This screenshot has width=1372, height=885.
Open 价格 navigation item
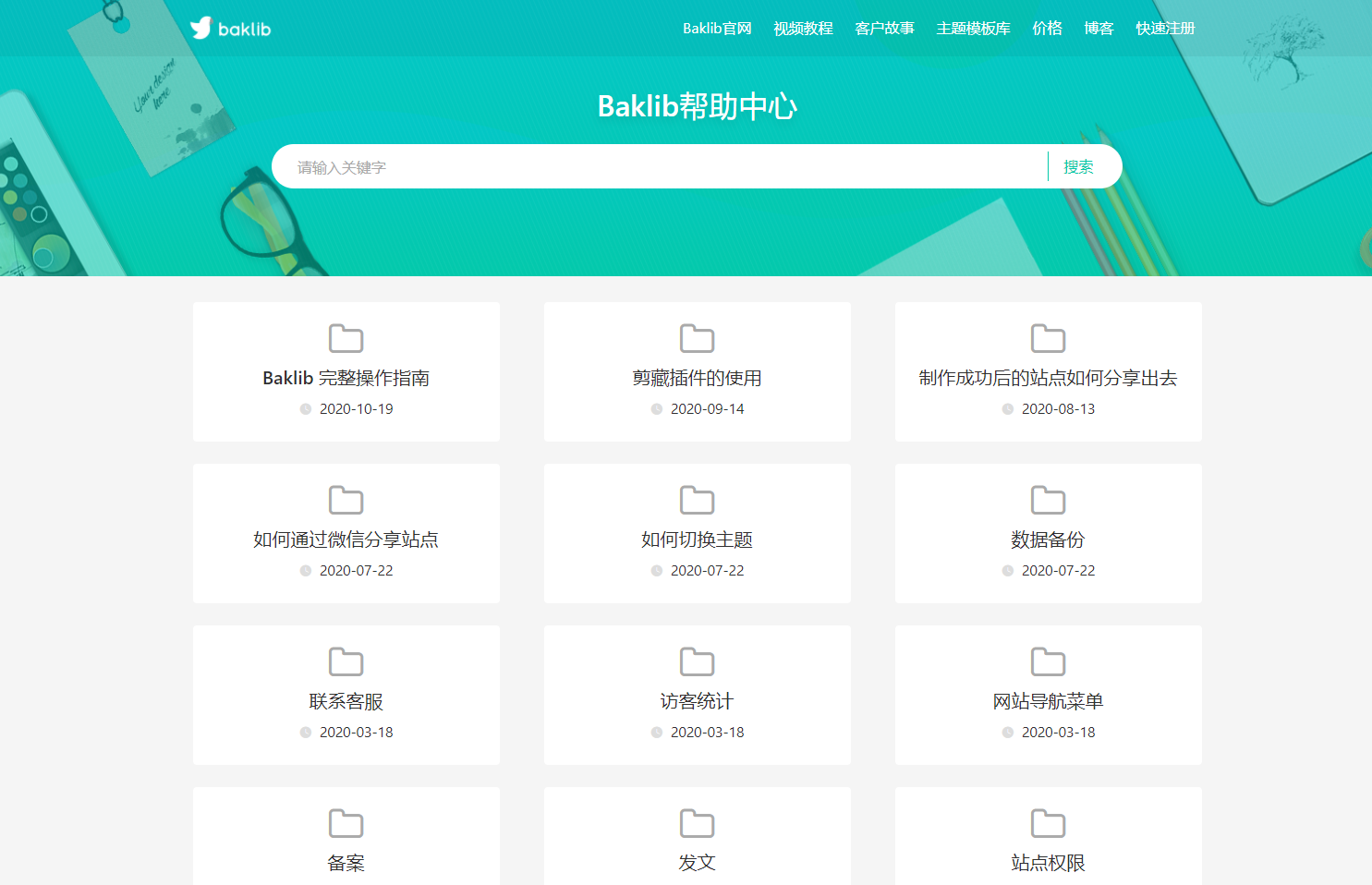coord(1047,29)
